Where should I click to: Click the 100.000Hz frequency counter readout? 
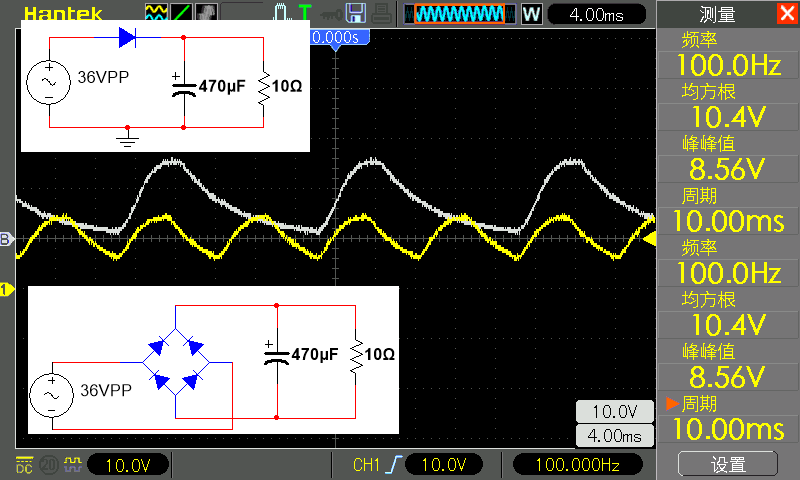click(x=577, y=465)
